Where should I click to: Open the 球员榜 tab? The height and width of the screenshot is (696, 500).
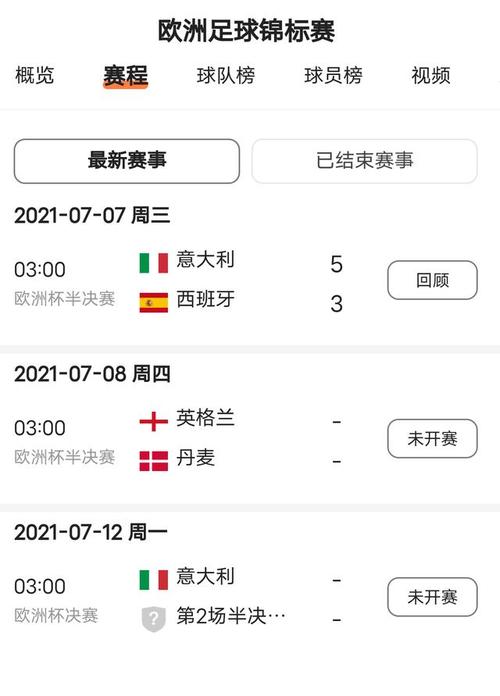click(333, 75)
